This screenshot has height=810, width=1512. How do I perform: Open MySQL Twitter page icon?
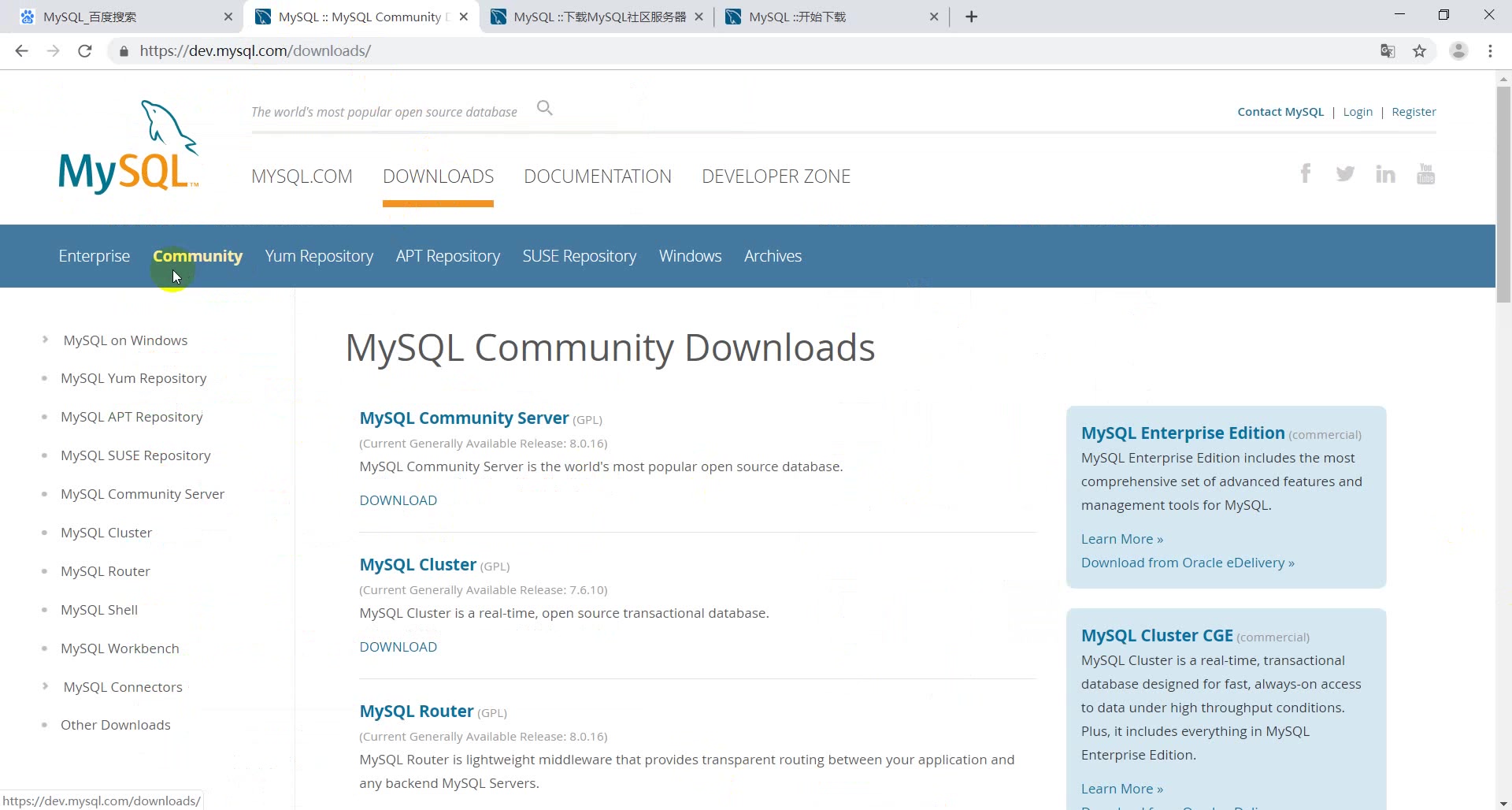[x=1345, y=173]
